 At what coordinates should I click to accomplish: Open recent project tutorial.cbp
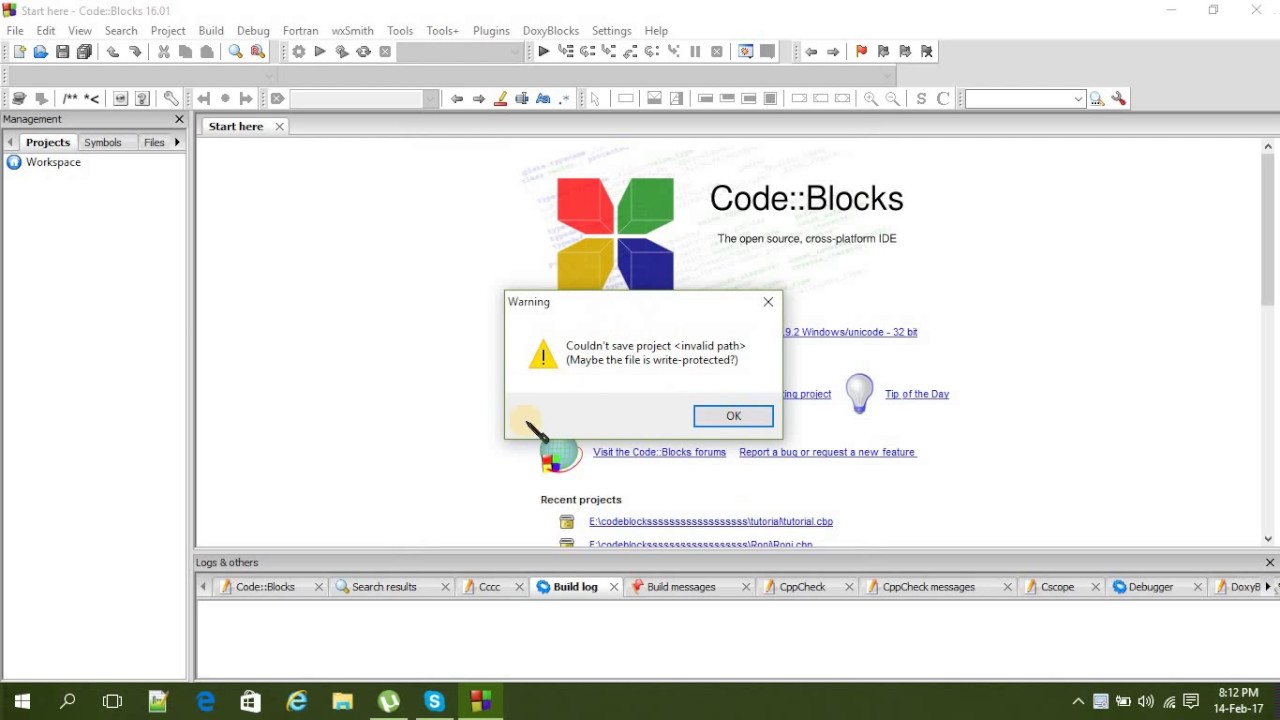click(711, 522)
